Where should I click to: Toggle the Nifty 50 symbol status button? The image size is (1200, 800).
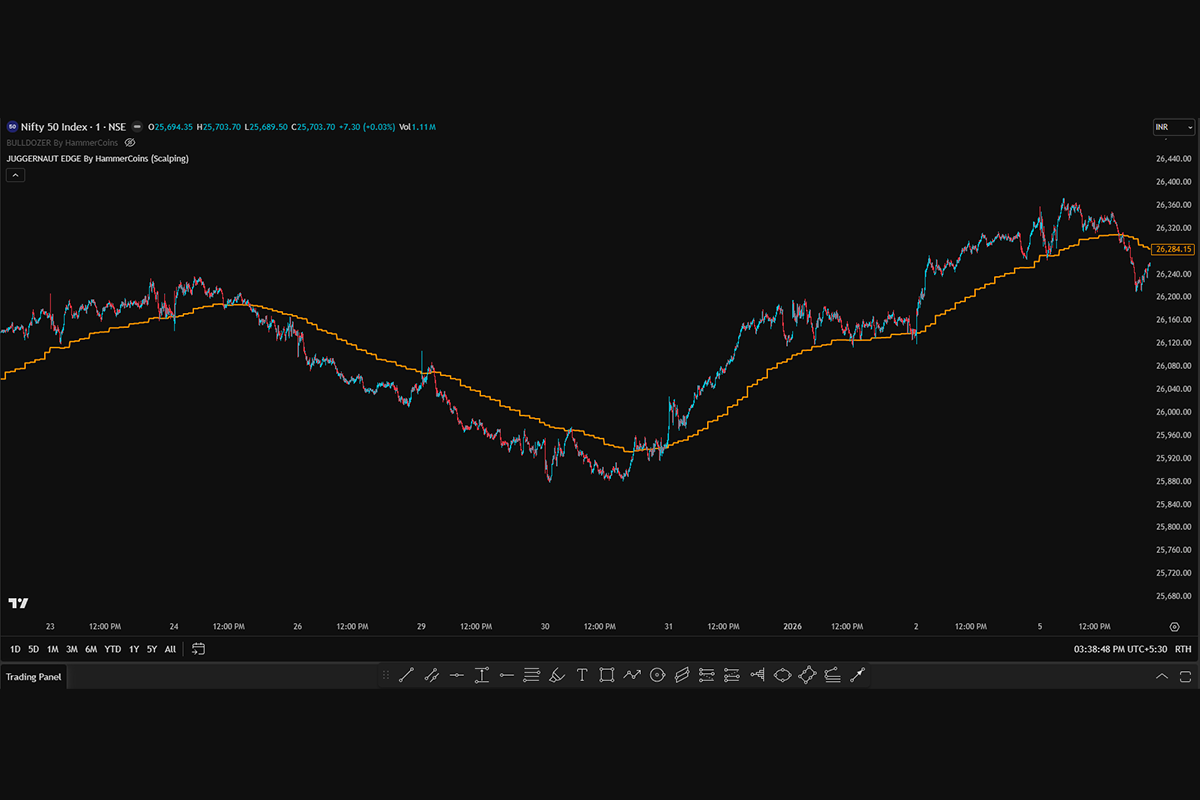(137, 127)
